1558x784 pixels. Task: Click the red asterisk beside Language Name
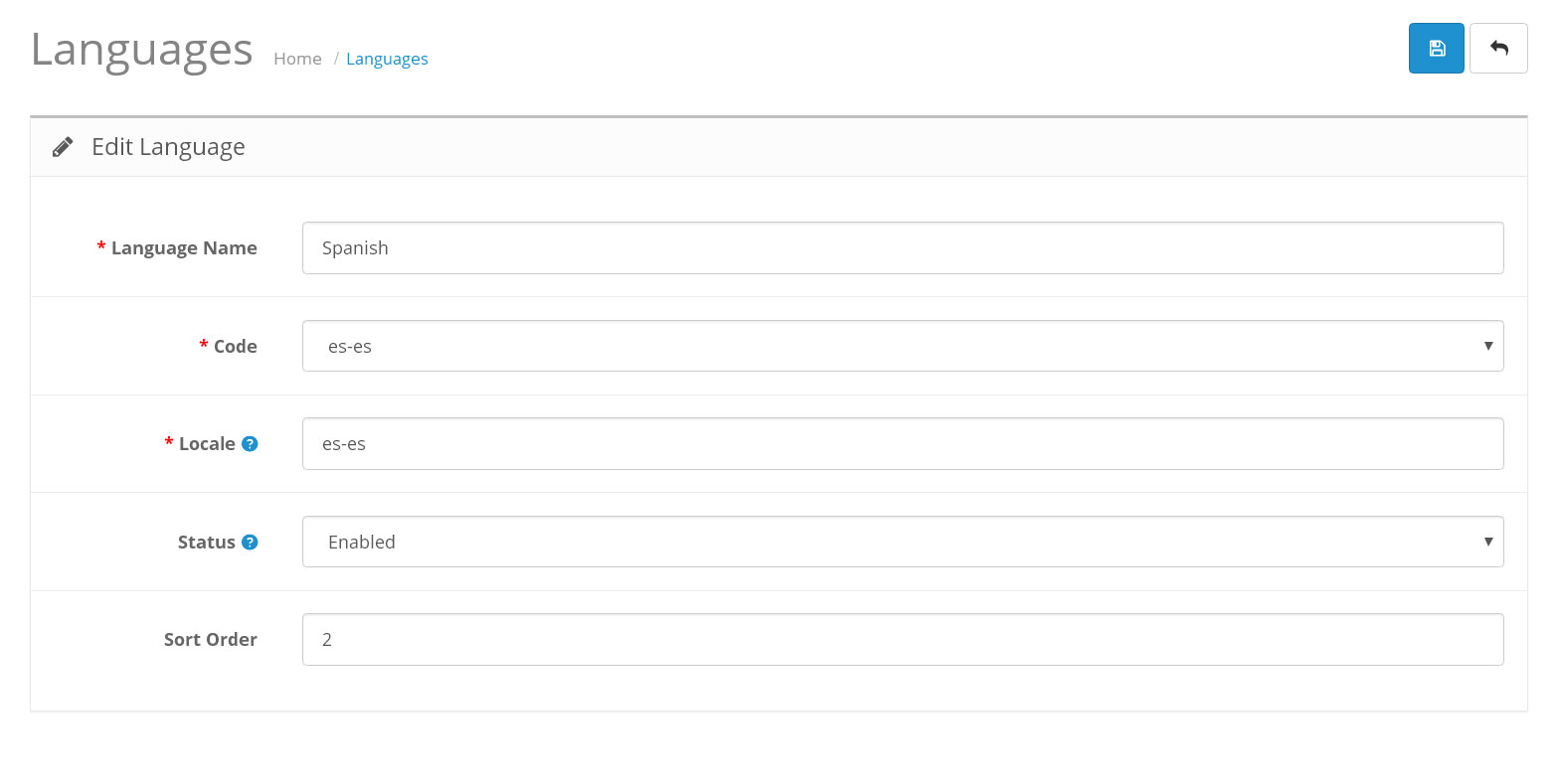click(101, 247)
